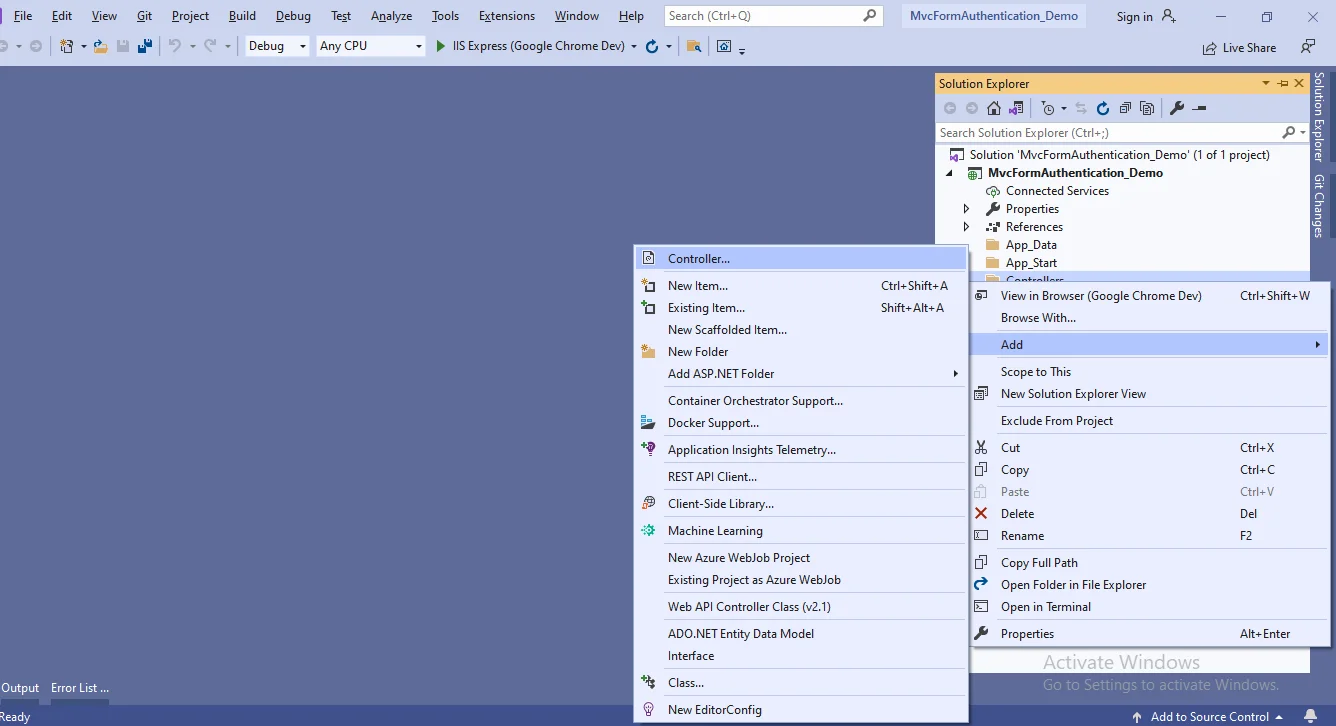The width and height of the screenshot is (1336, 726).
Task: Click the Connected Services cloud icon
Action: (993, 191)
